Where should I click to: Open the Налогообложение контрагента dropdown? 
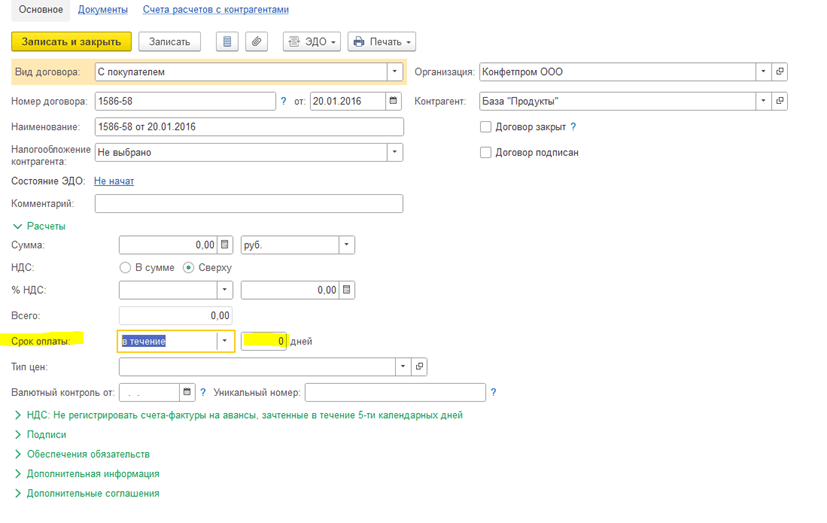point(395,152)
